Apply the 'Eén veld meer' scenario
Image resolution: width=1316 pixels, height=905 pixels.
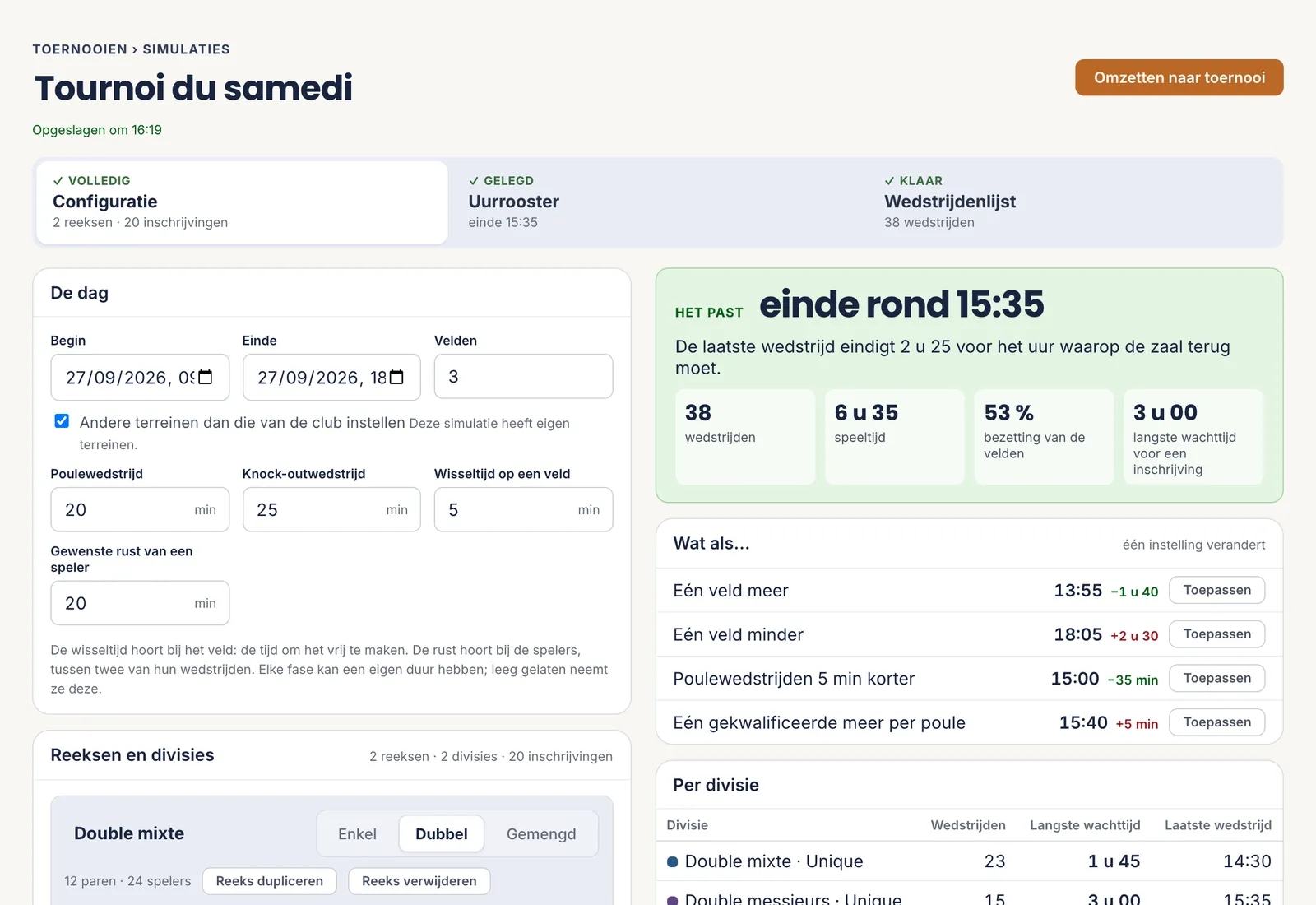point(1216,590)
